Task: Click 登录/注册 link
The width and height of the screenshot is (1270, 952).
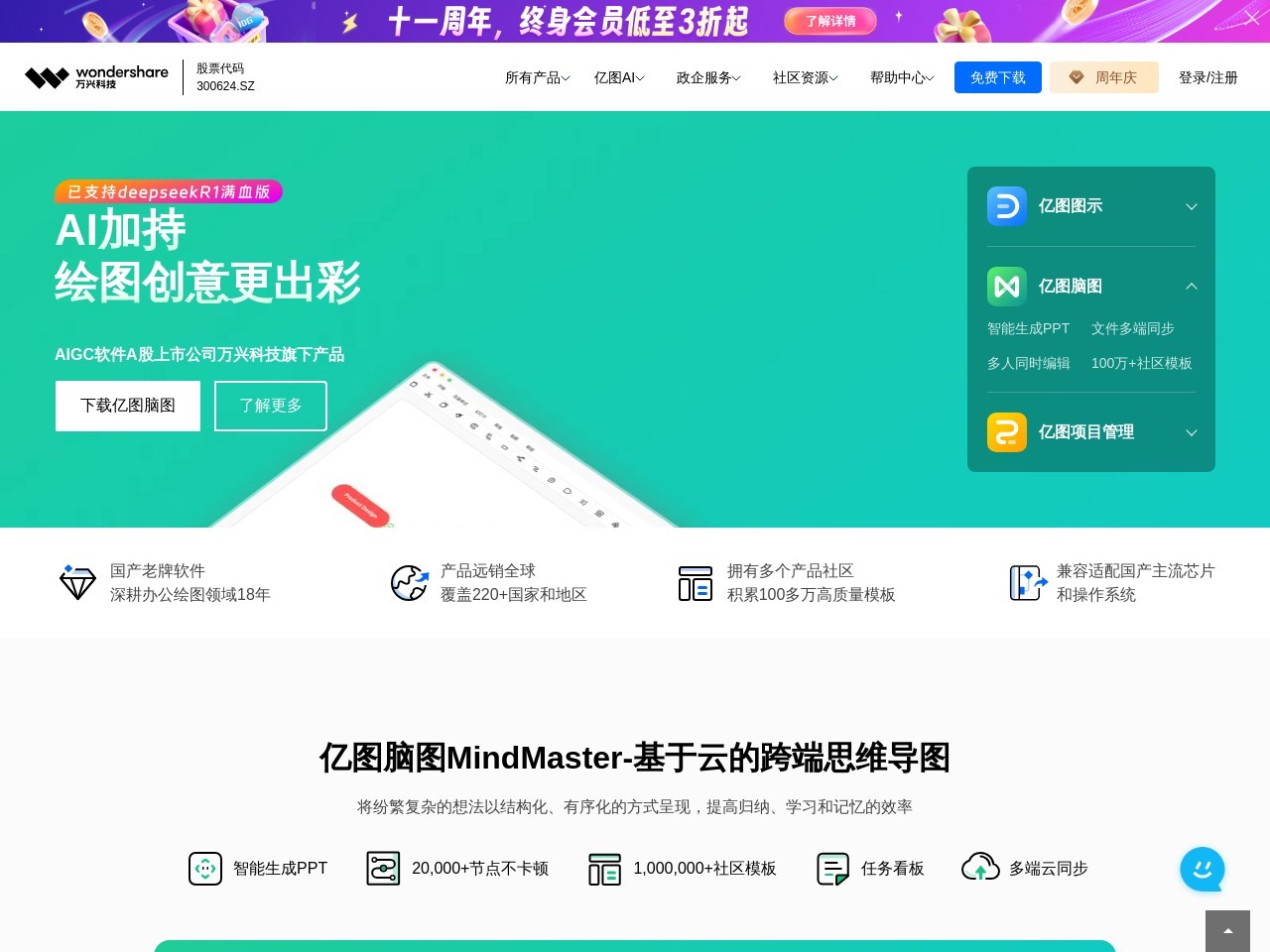Action: [x=1208, y=77]
